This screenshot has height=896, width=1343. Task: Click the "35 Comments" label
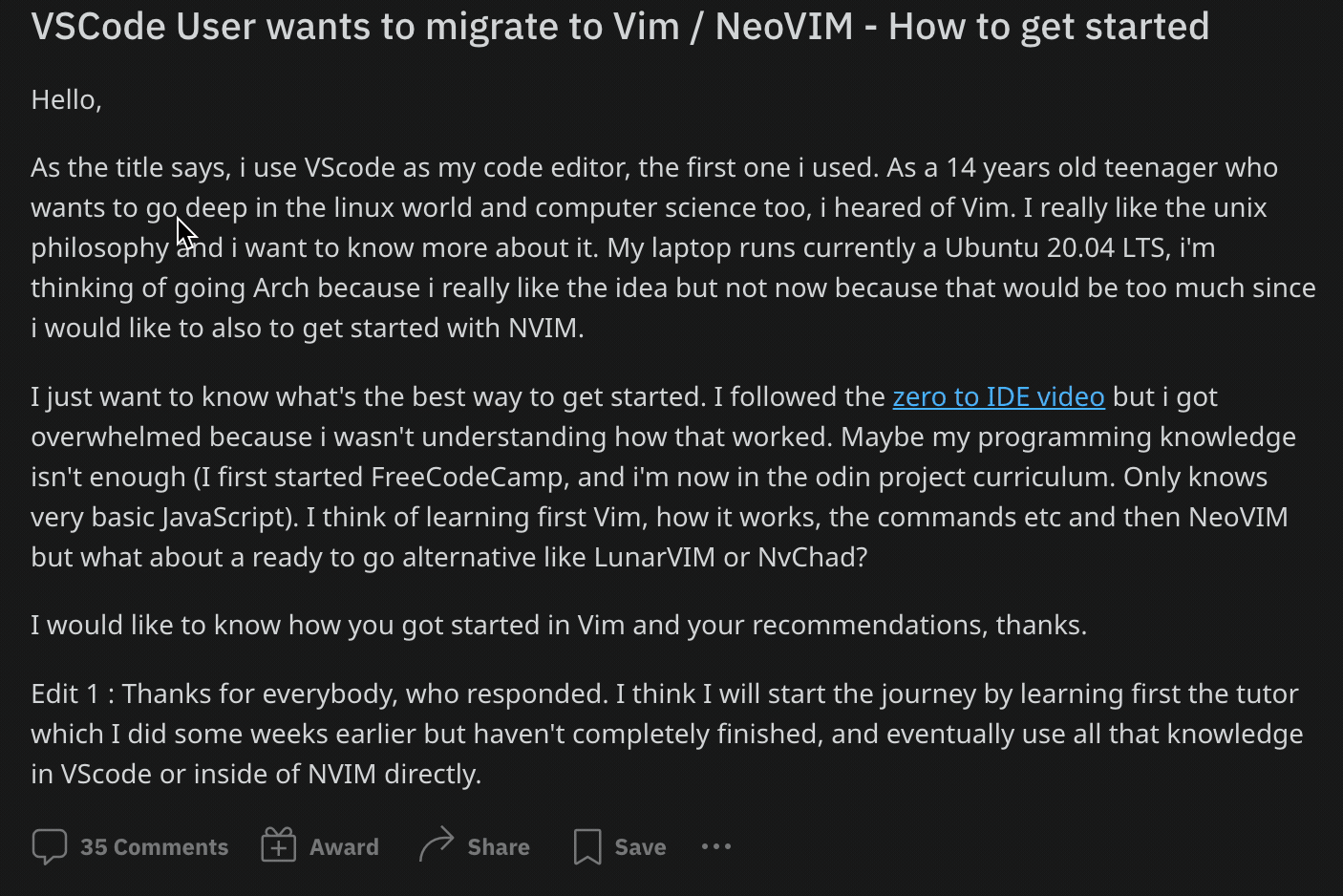154,847
